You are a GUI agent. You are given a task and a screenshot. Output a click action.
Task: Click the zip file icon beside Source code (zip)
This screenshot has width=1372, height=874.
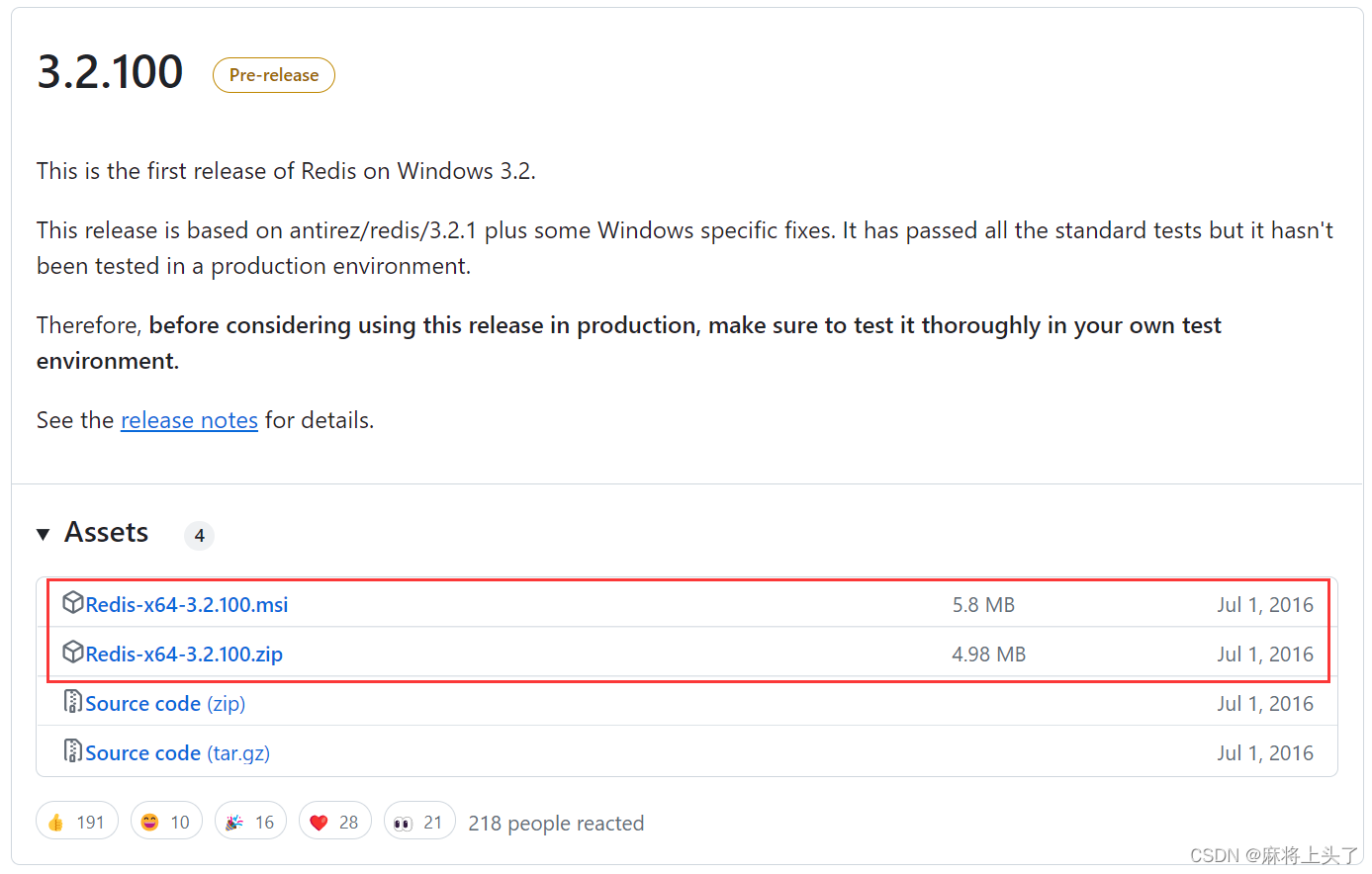(x=72, y=701)
